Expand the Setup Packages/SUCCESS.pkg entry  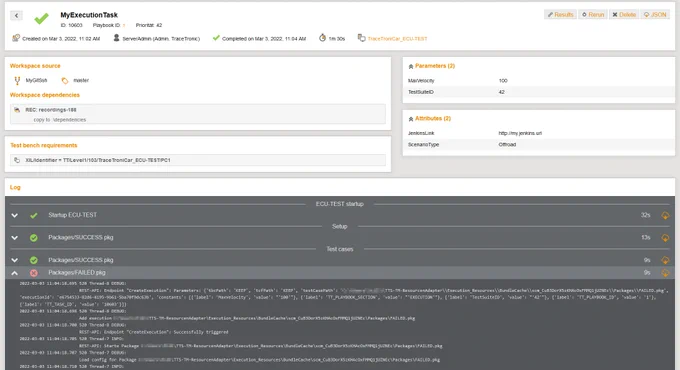(x=15, y=238)
